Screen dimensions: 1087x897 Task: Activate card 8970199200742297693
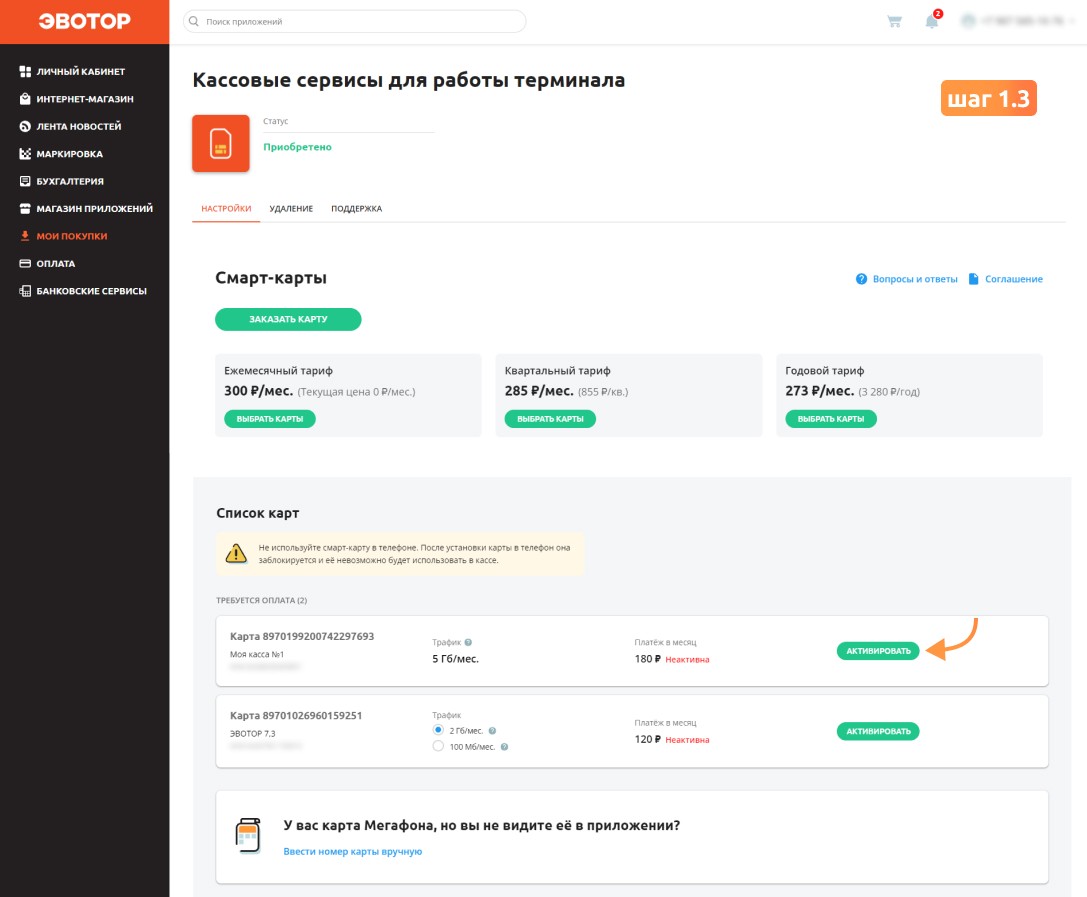tap(878, 651)
